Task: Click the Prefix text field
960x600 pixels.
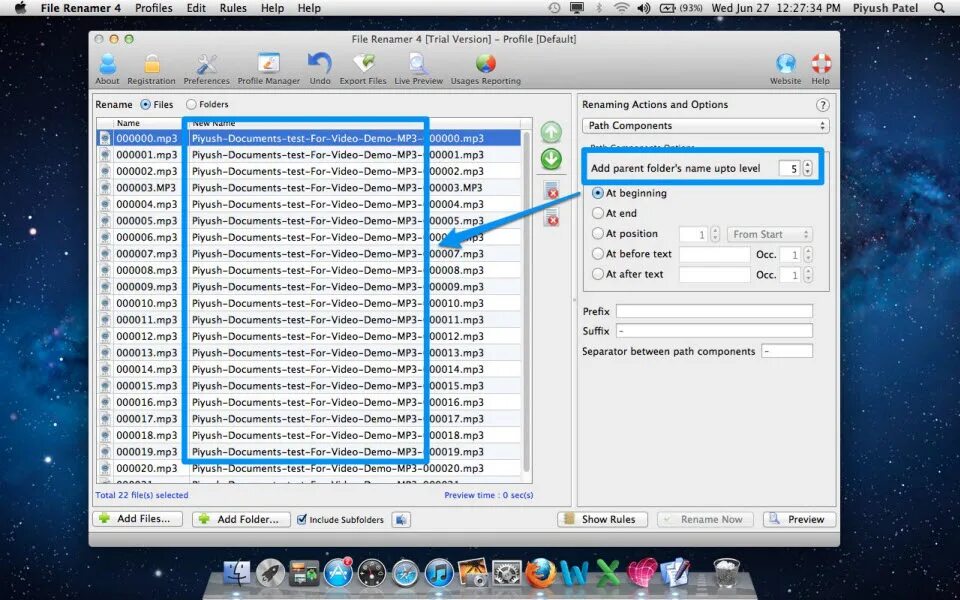Action: tap(714, 311)
